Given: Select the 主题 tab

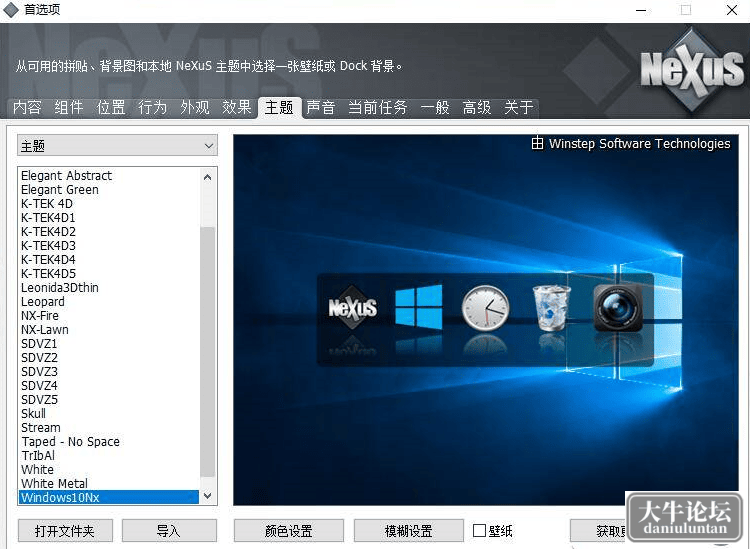Looking at the screenshot, I should (x=279, y=107).
